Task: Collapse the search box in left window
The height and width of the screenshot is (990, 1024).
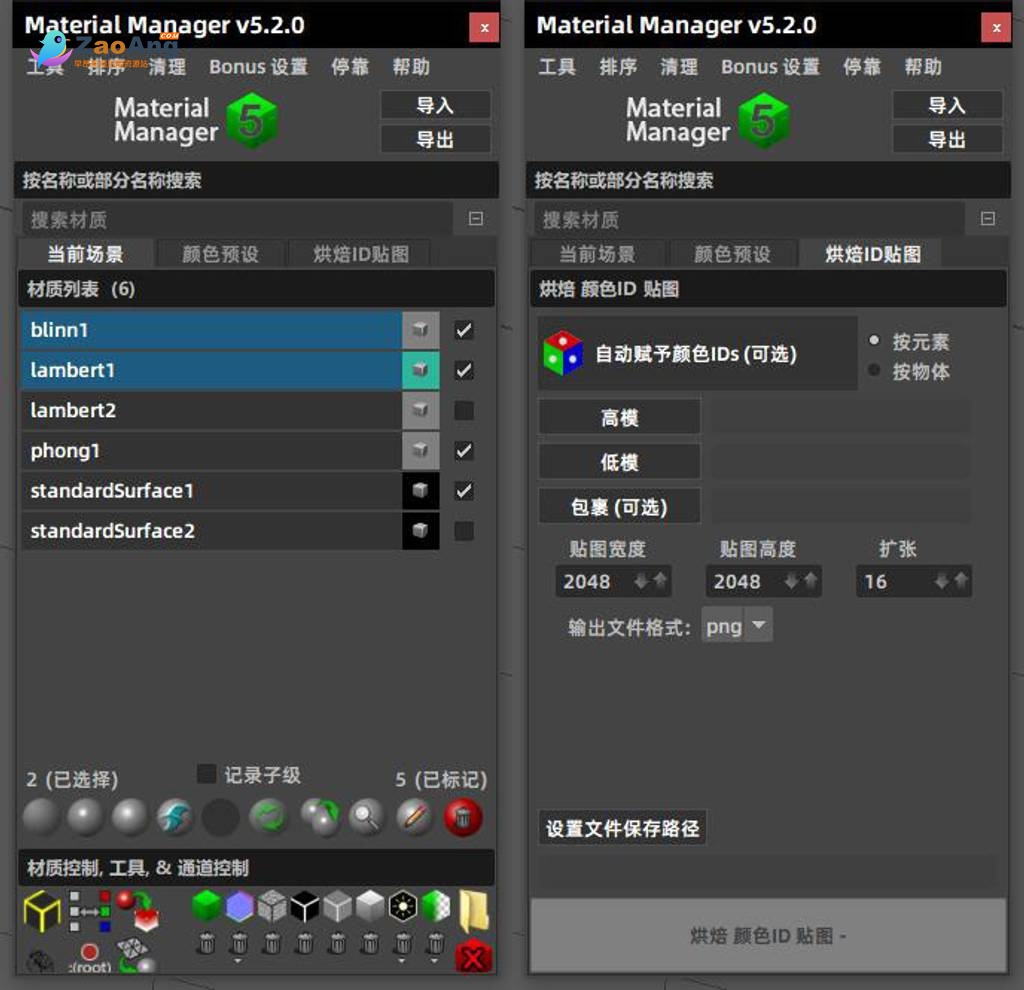Action: tap(476, 219)
